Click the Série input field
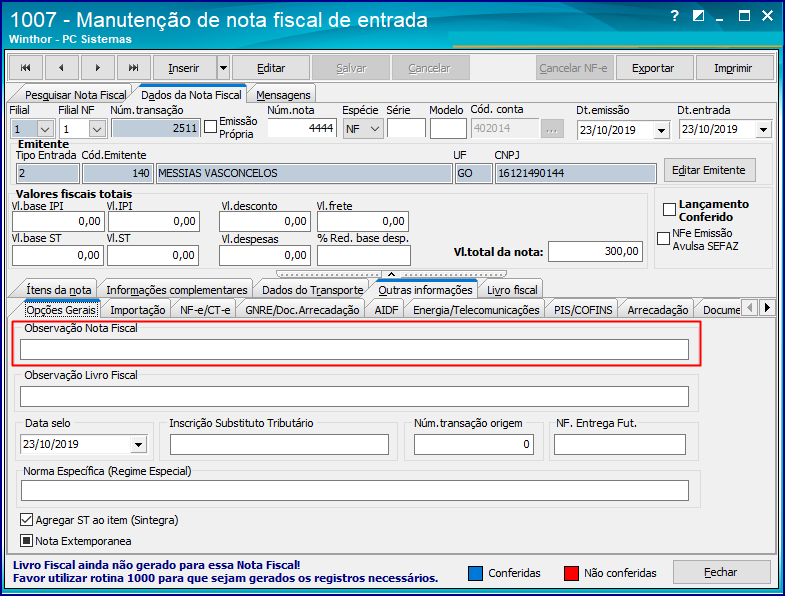Image resolution: width=785 pixels, height=596 pixels. click(406, 128)
